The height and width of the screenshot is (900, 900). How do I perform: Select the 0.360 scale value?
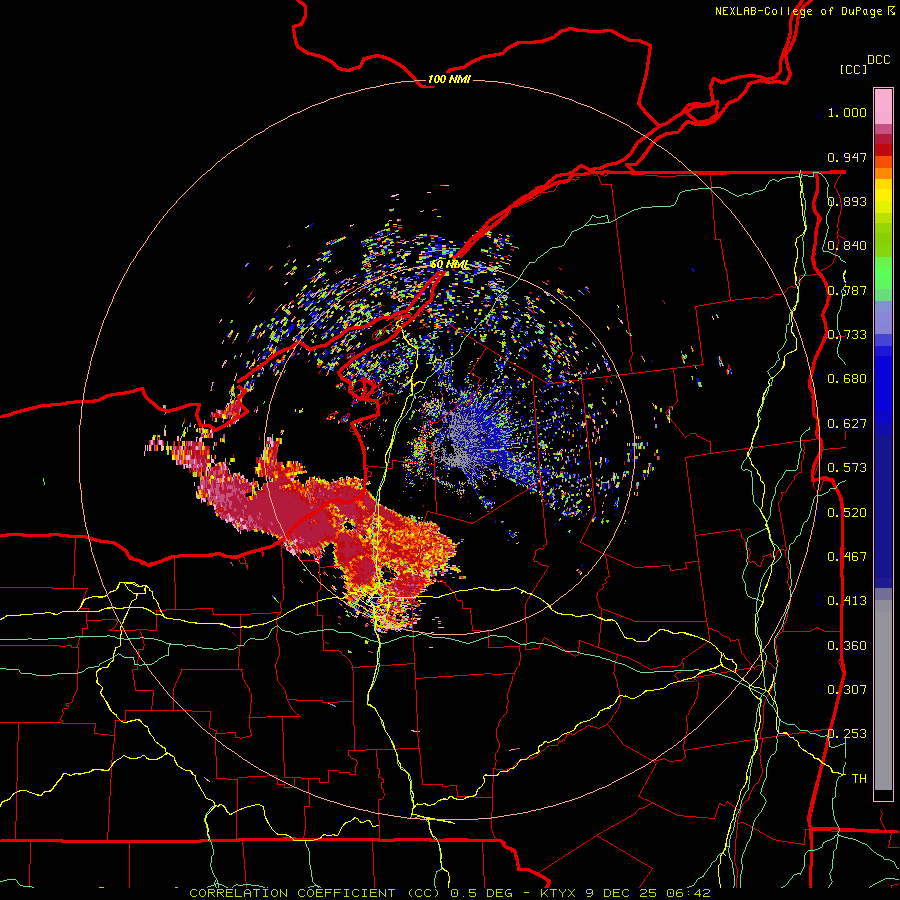(847, 646)
